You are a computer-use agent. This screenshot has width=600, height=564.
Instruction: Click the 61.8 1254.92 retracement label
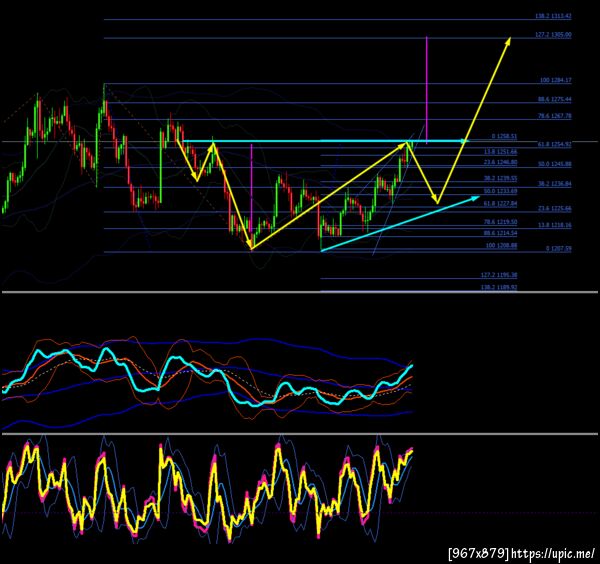click(x=554, y=144)
